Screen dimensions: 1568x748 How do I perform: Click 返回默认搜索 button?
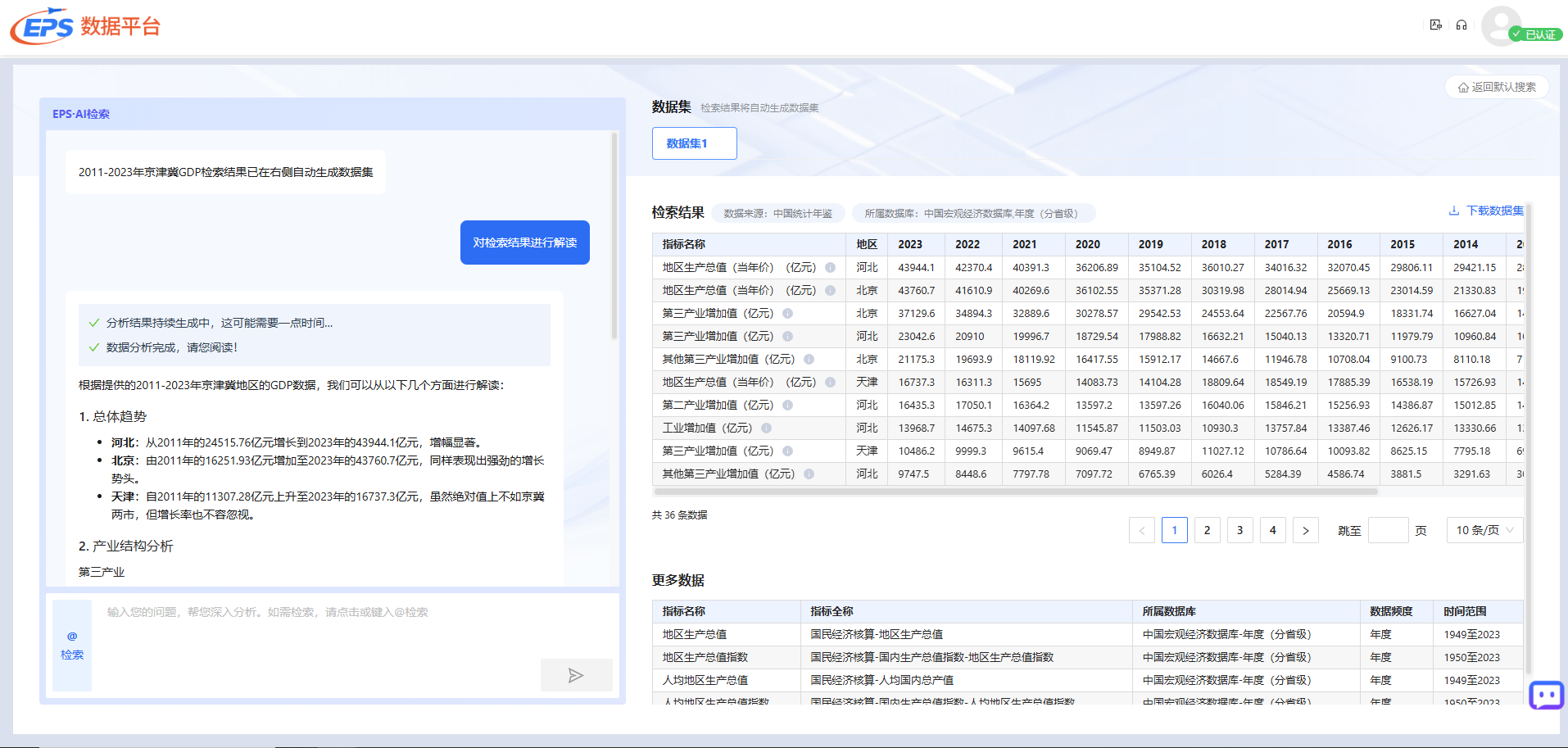click(1496, 87)
